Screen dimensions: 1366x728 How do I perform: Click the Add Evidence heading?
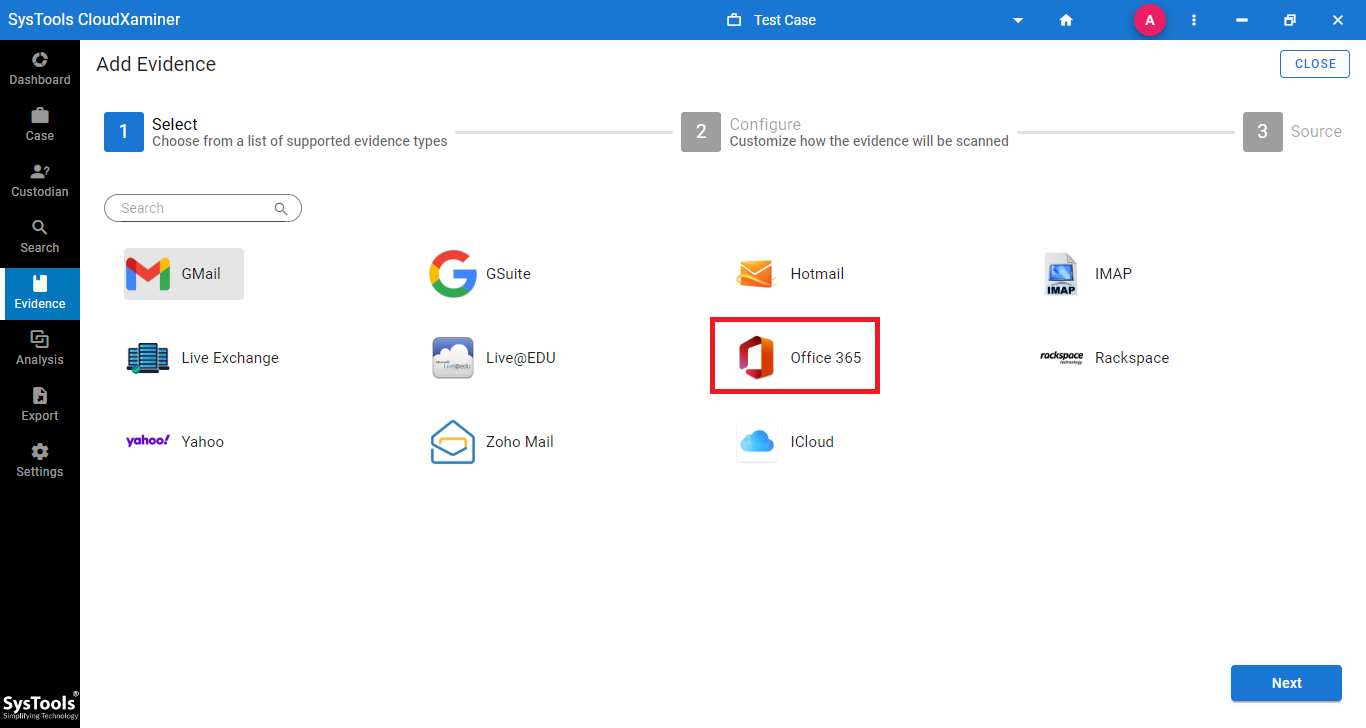(x=156, y=64)
